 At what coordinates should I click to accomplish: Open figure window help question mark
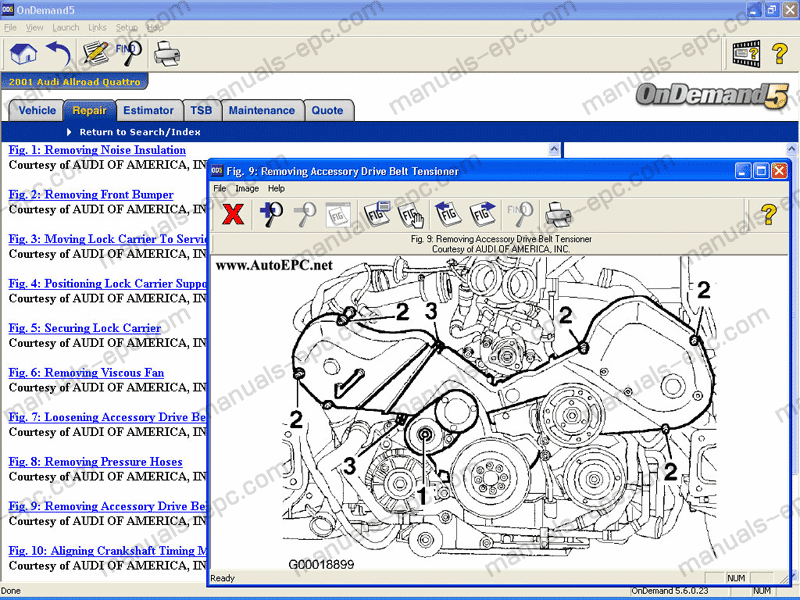click(x=768, y=214)
